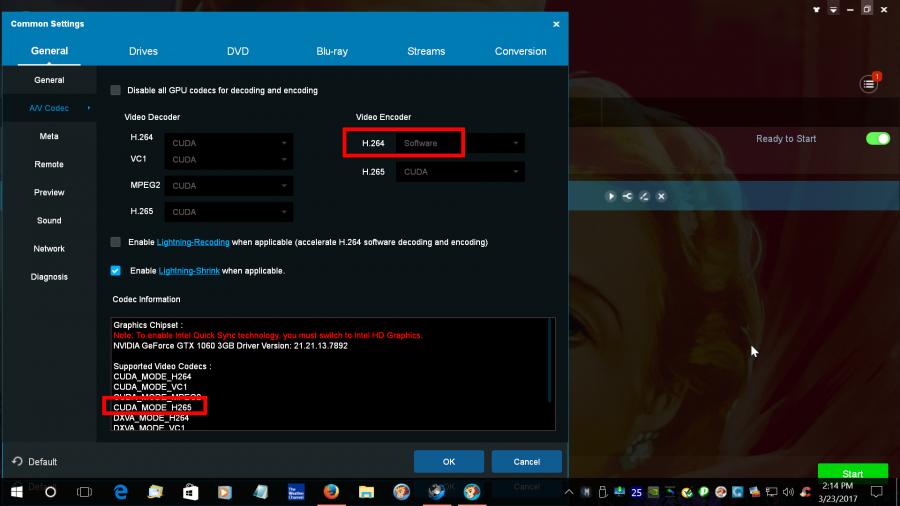Open Cortana search circle in taskbar
Viewport: 900px width, 506px height.
(x=51, y=492)
